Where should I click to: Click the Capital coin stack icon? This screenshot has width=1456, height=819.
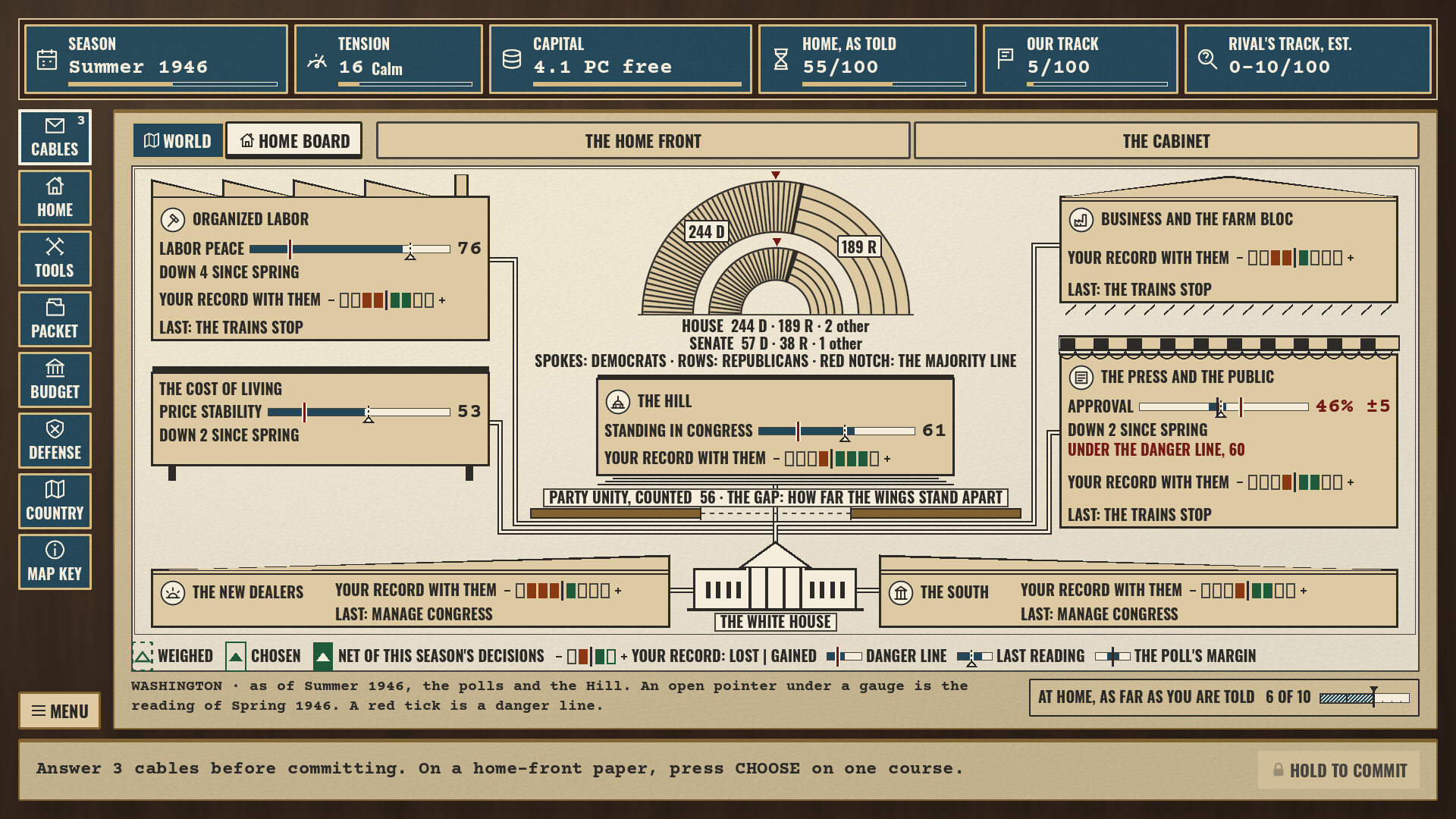point(512,59)
